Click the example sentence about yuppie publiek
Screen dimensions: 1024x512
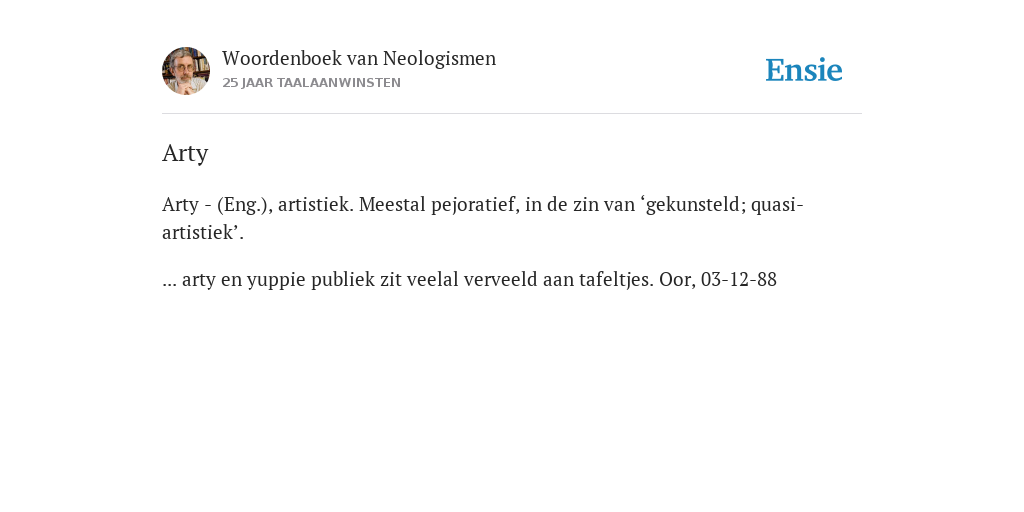[470, 280]
